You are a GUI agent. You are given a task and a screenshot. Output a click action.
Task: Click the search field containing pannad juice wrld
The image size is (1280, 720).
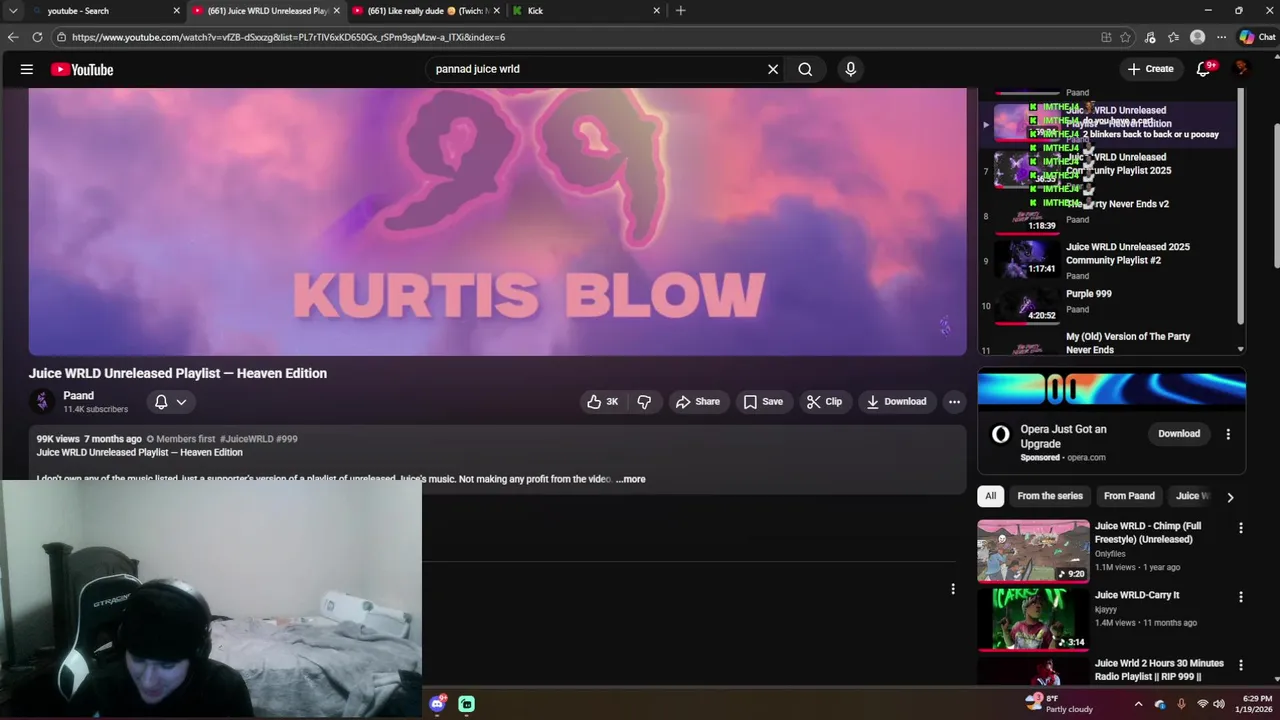coord(595,69)
